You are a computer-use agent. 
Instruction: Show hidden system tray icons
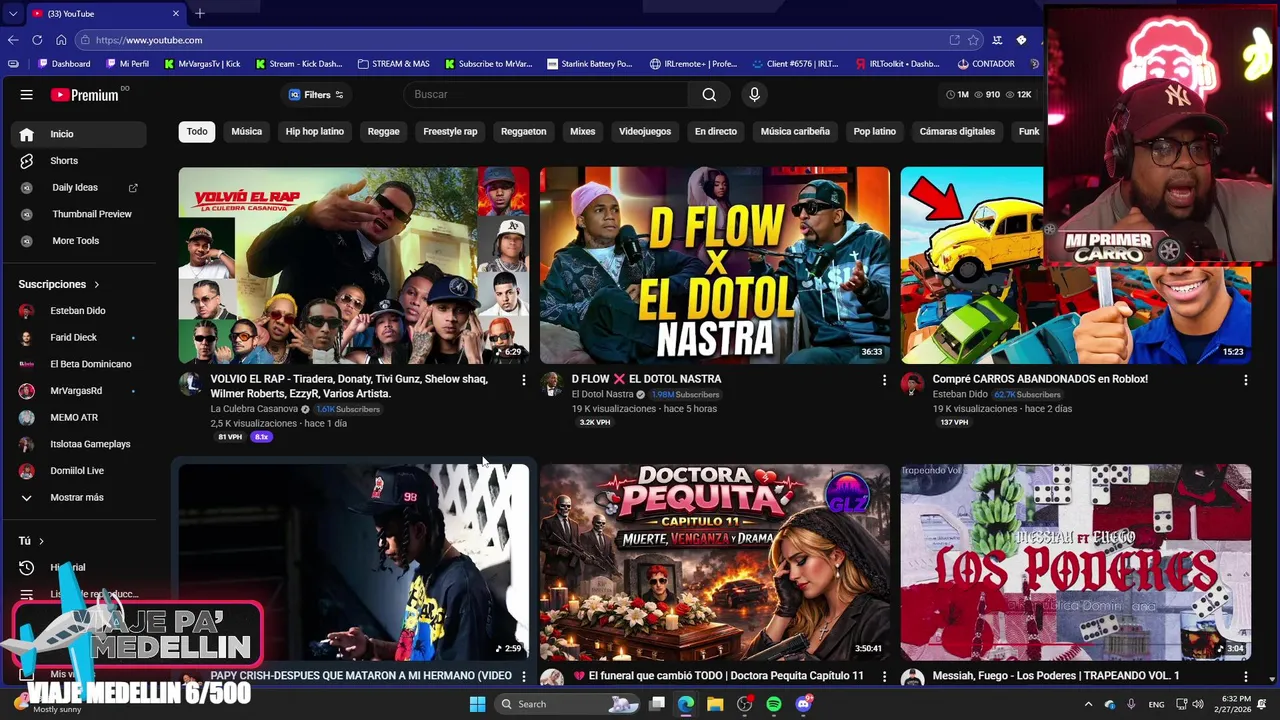[x=1088, y=704]
